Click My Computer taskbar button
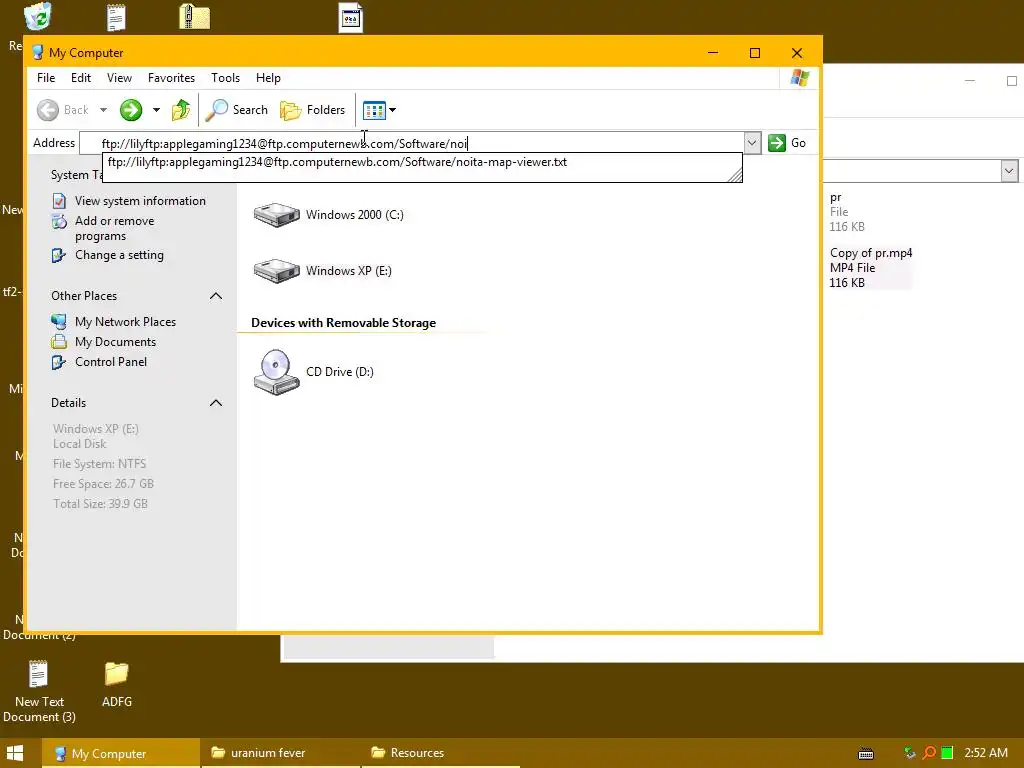The width and height of the screenshot is (1024, 768). (121, 753)
